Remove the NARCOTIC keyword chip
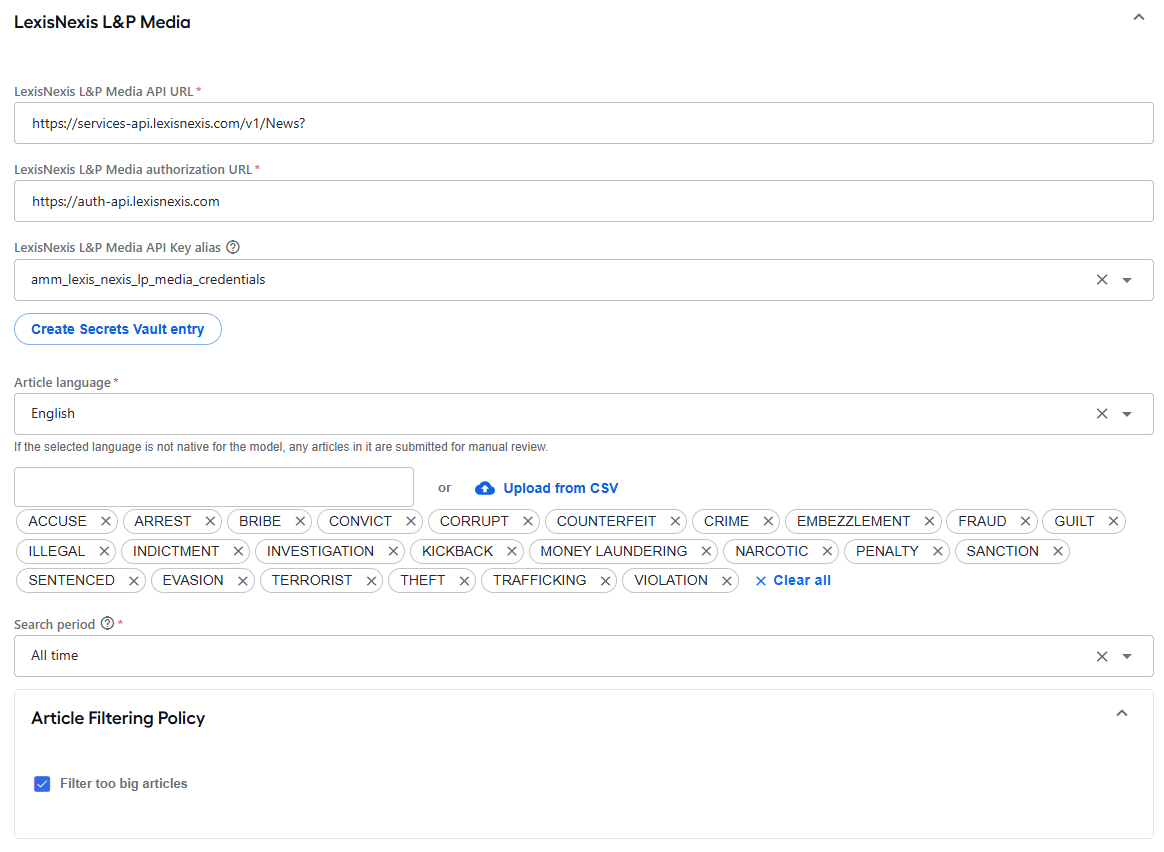 point(827,551)
